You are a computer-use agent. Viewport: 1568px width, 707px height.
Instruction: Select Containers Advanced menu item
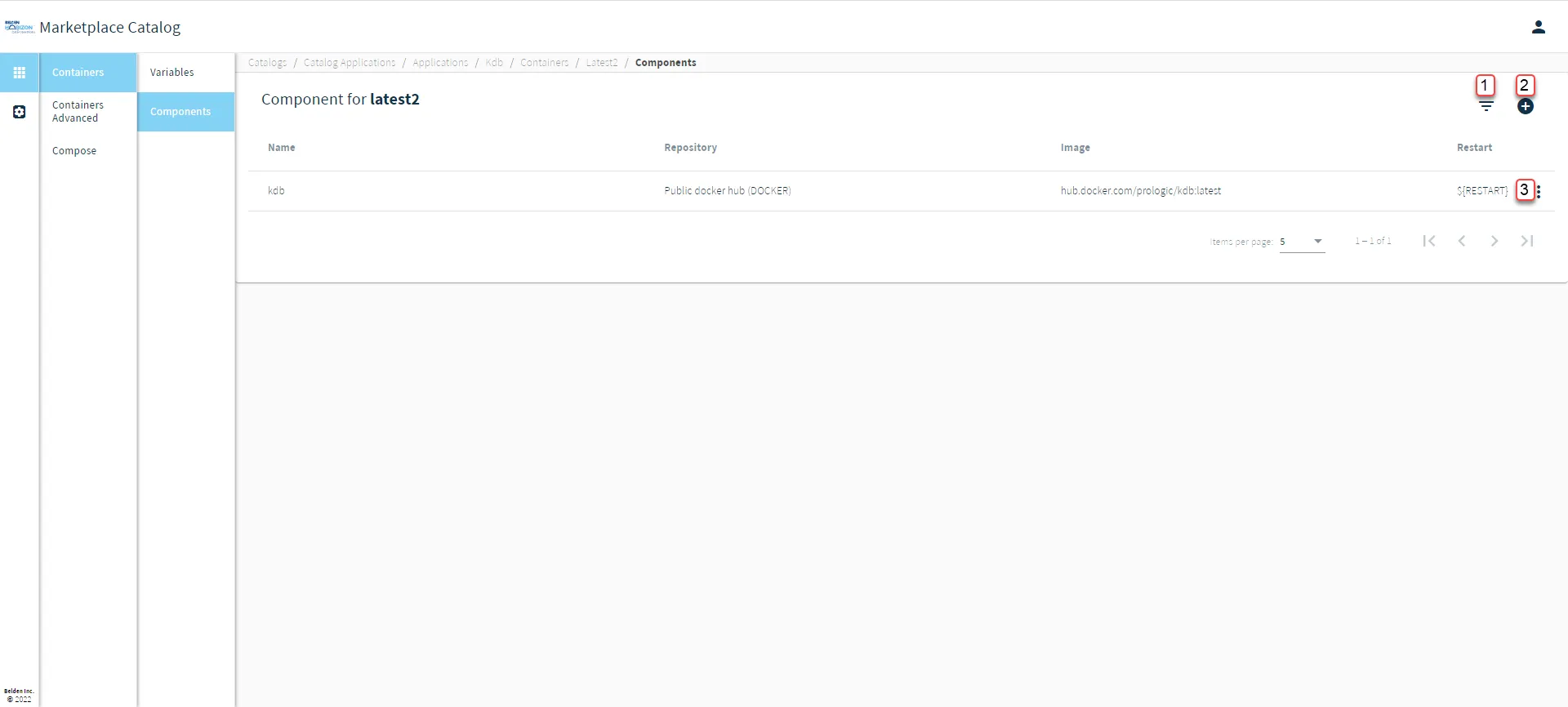(87, 112)
